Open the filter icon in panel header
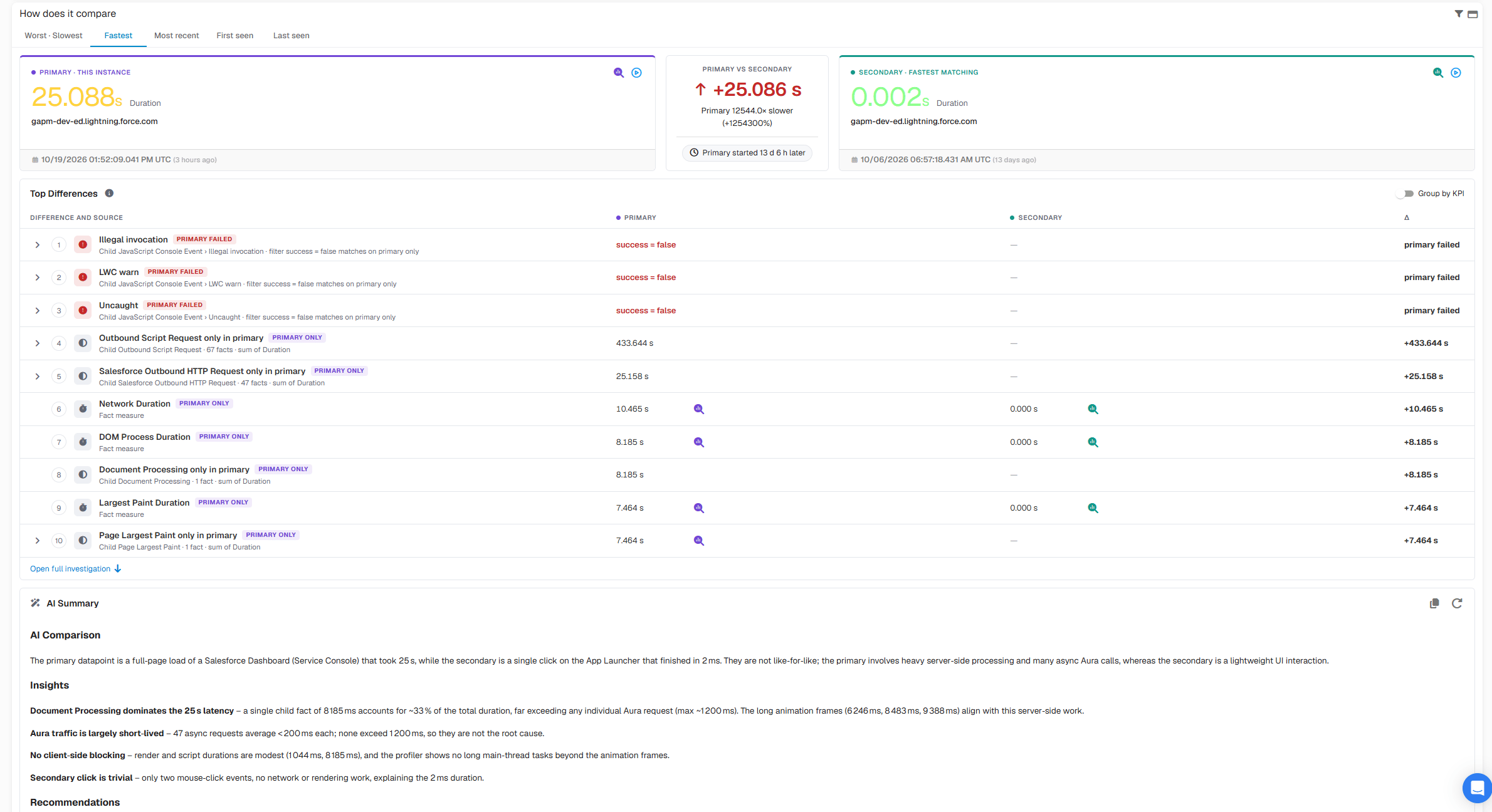Image resolution: width=1492 pixels, height=812 pixels. tap(1459, 14)
